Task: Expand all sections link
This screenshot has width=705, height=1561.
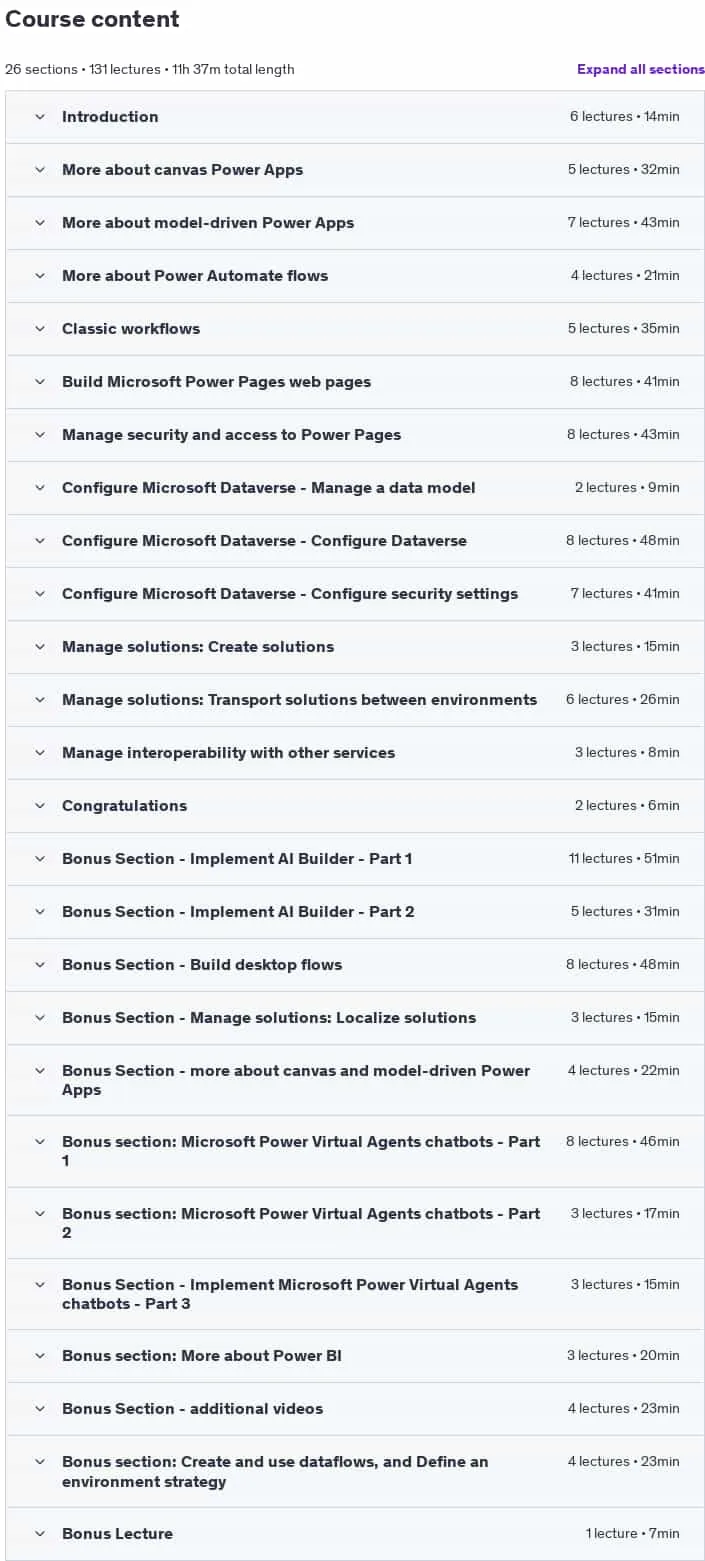Action: (640, 69)
